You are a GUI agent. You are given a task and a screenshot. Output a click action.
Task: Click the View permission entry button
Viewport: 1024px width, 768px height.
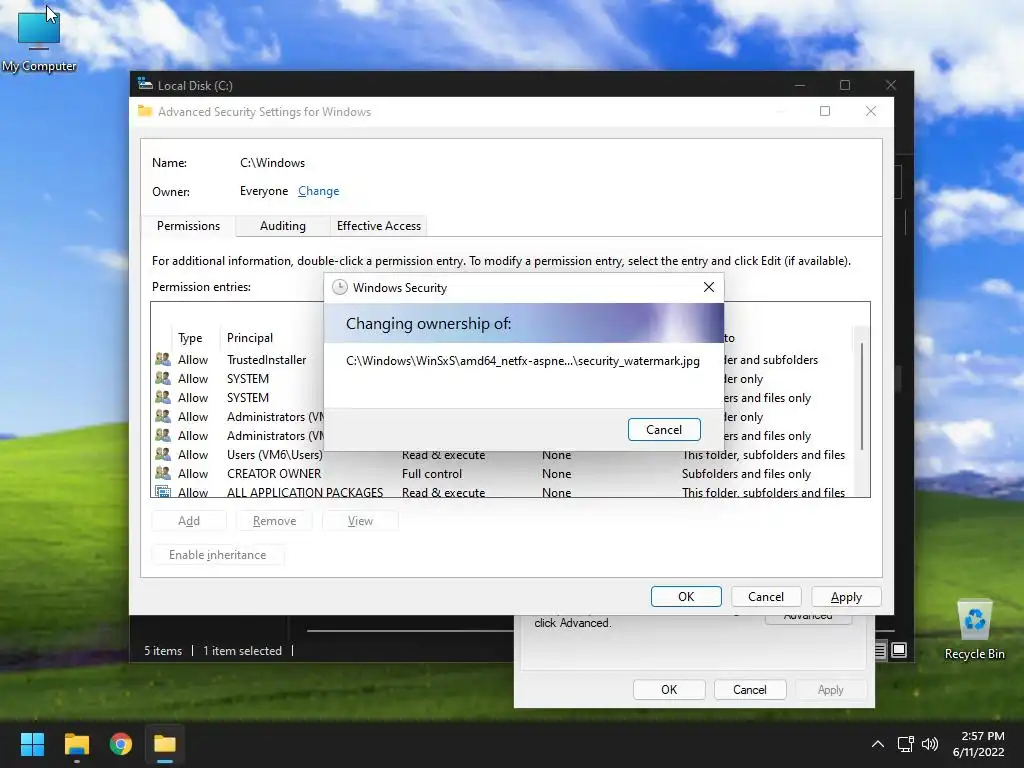pos(360,520)
